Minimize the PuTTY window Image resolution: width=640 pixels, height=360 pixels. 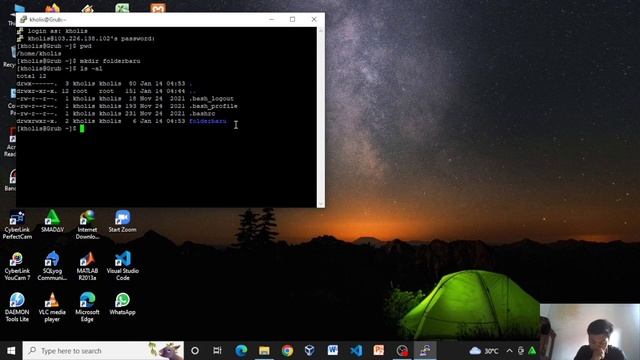click(271, 19)
